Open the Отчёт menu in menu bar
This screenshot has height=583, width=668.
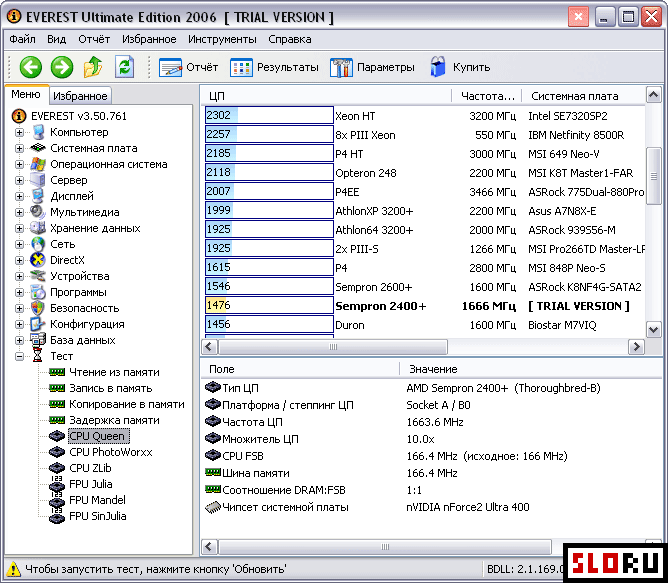click(94, 39)
